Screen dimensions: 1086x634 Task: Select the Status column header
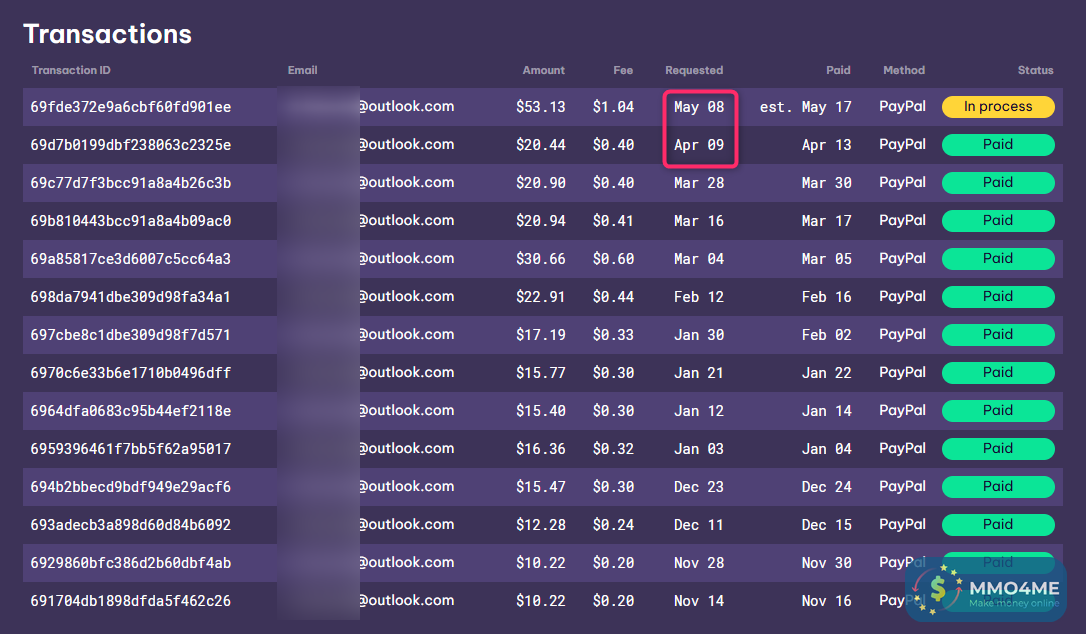tap(1035, 70)
